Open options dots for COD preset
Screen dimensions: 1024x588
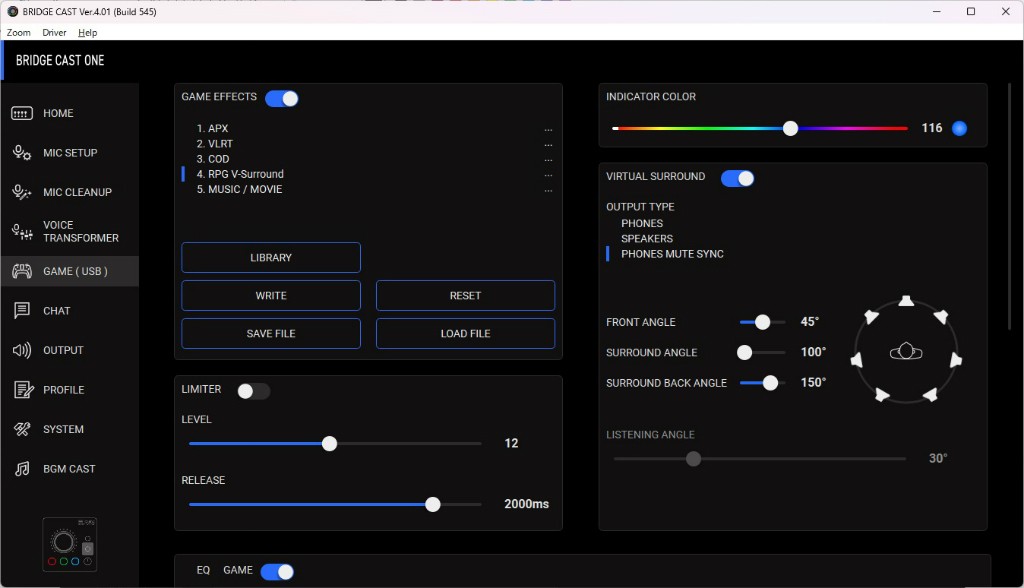548,159
